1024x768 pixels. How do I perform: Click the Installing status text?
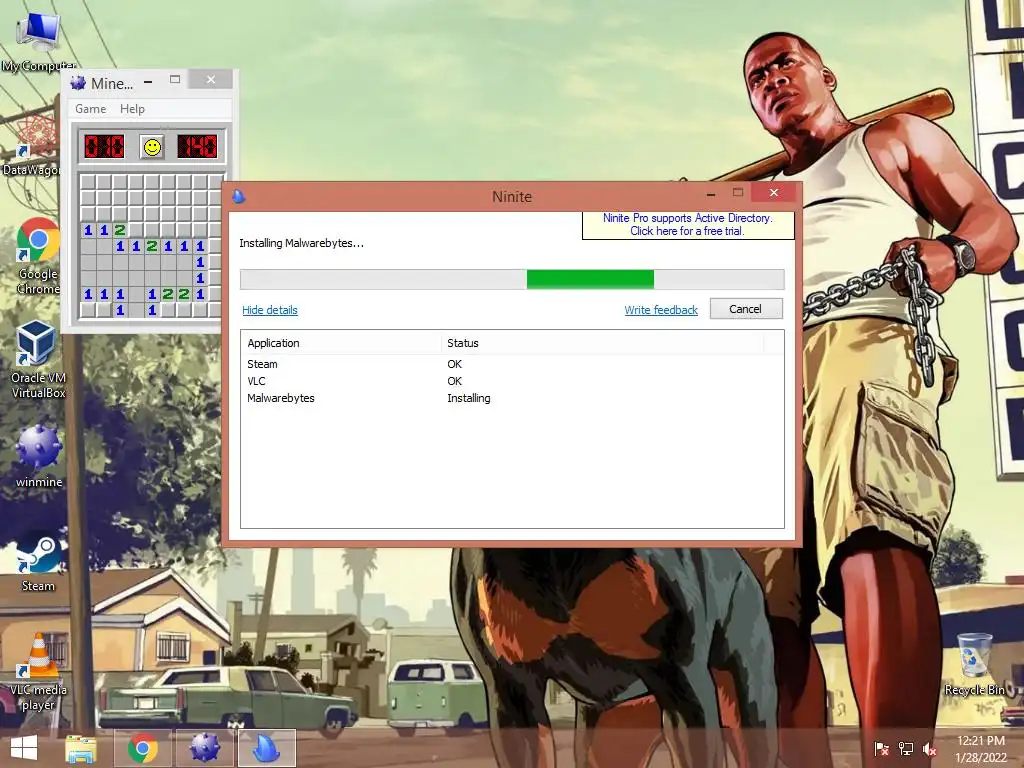(468, 398)
